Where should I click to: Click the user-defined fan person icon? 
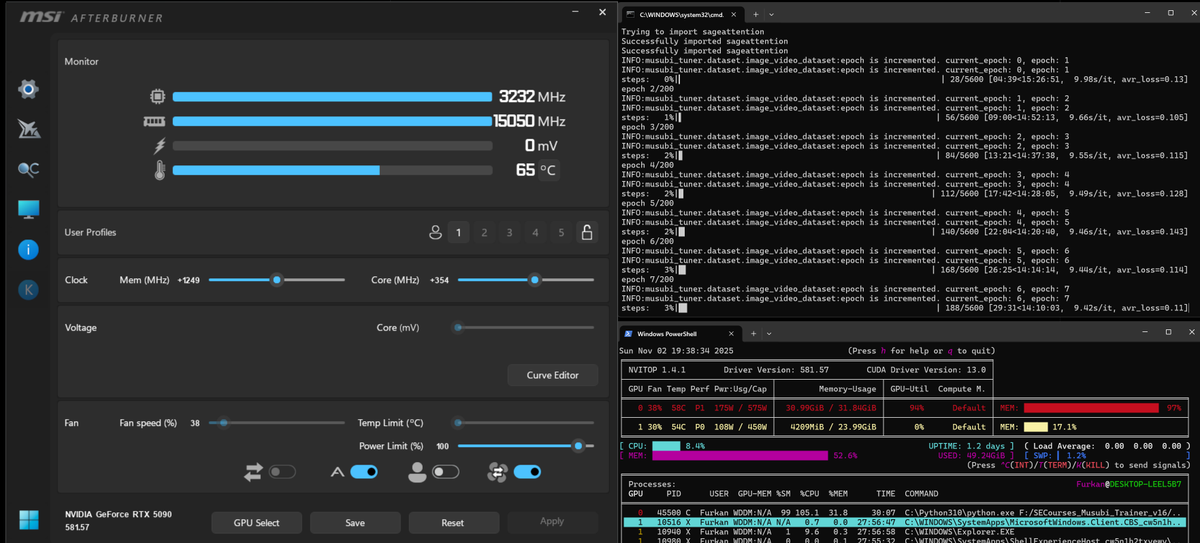tap(417, 472)
